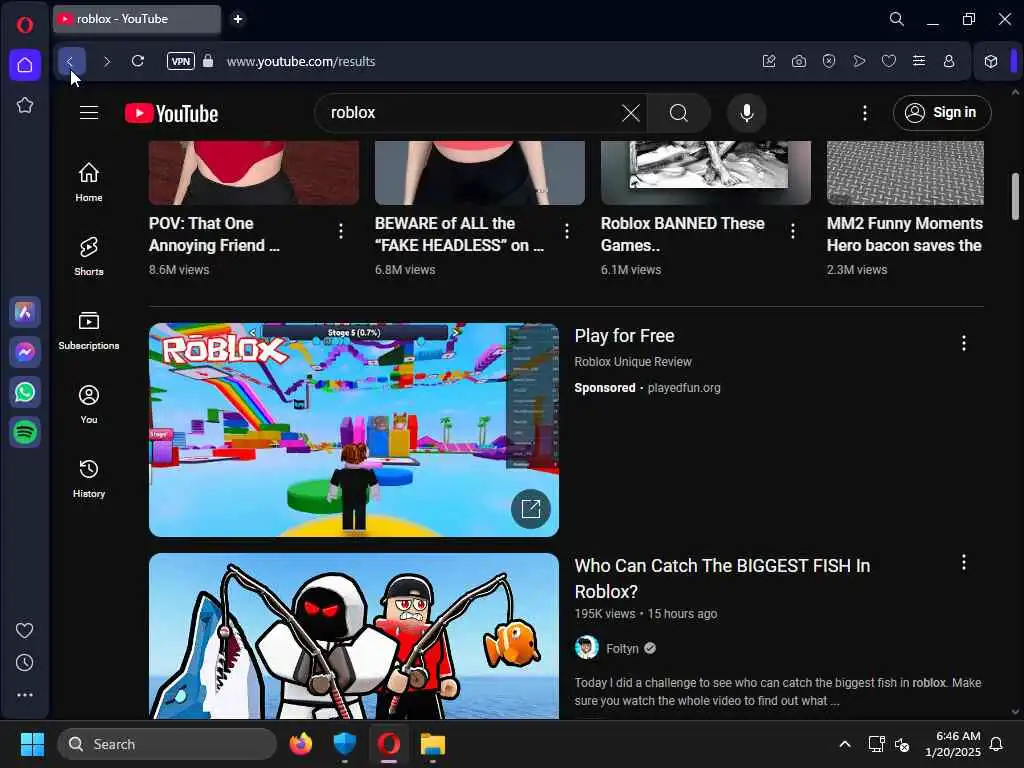1024x768 pixels.
Task: Click the external link icon on ad thumbnail
Action: 530,509
